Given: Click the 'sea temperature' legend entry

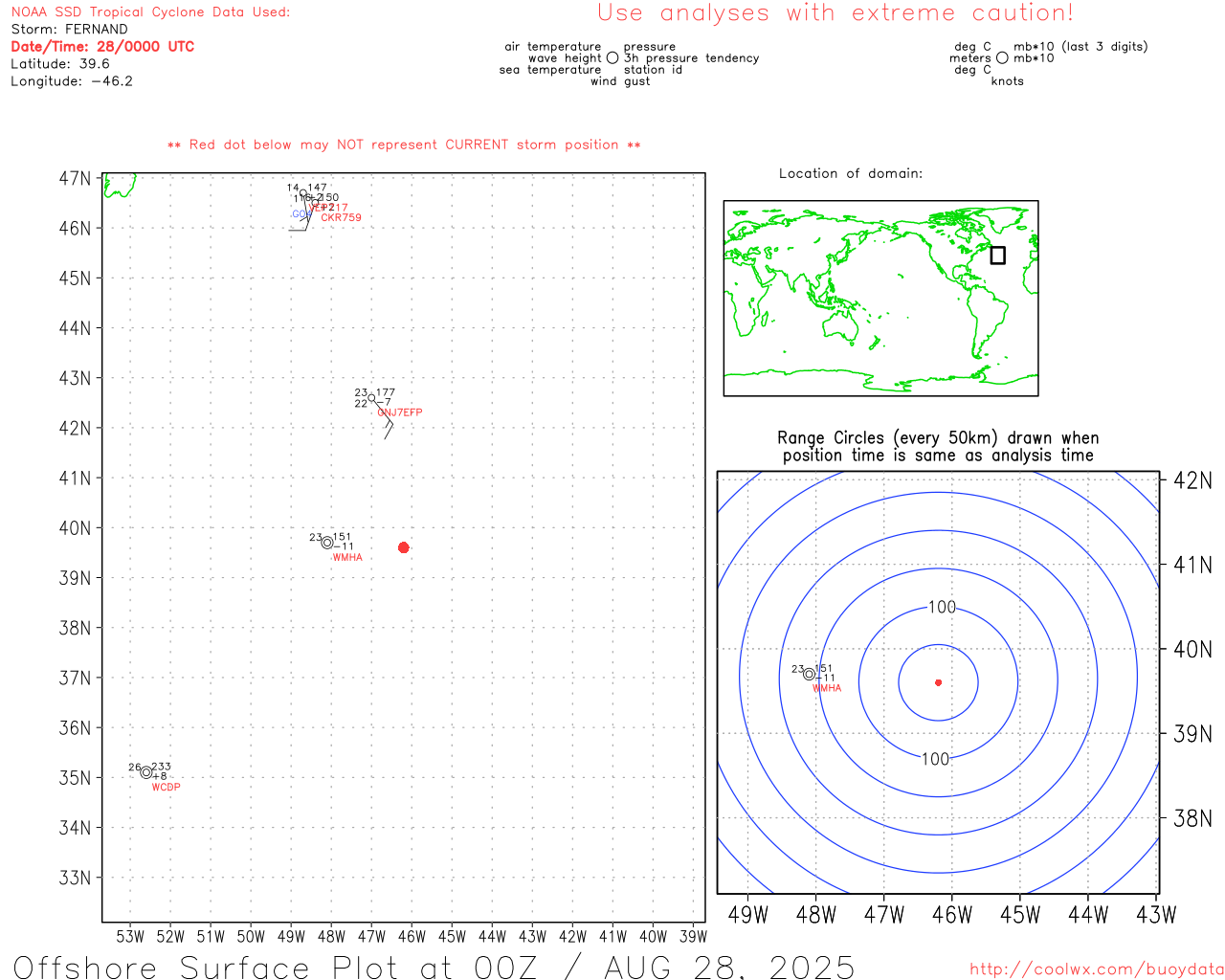Looking at the screenshot, I should click(x=550, y=70).
